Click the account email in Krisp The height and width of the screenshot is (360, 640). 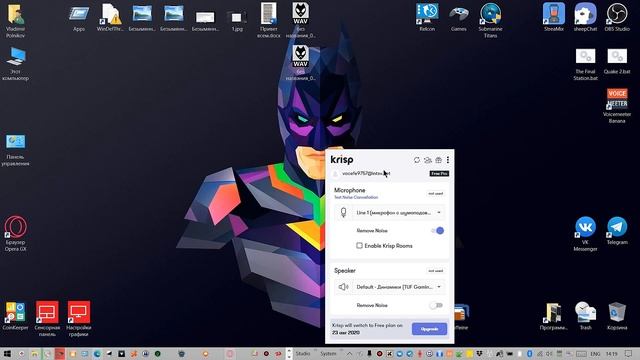tap(366, 173)
